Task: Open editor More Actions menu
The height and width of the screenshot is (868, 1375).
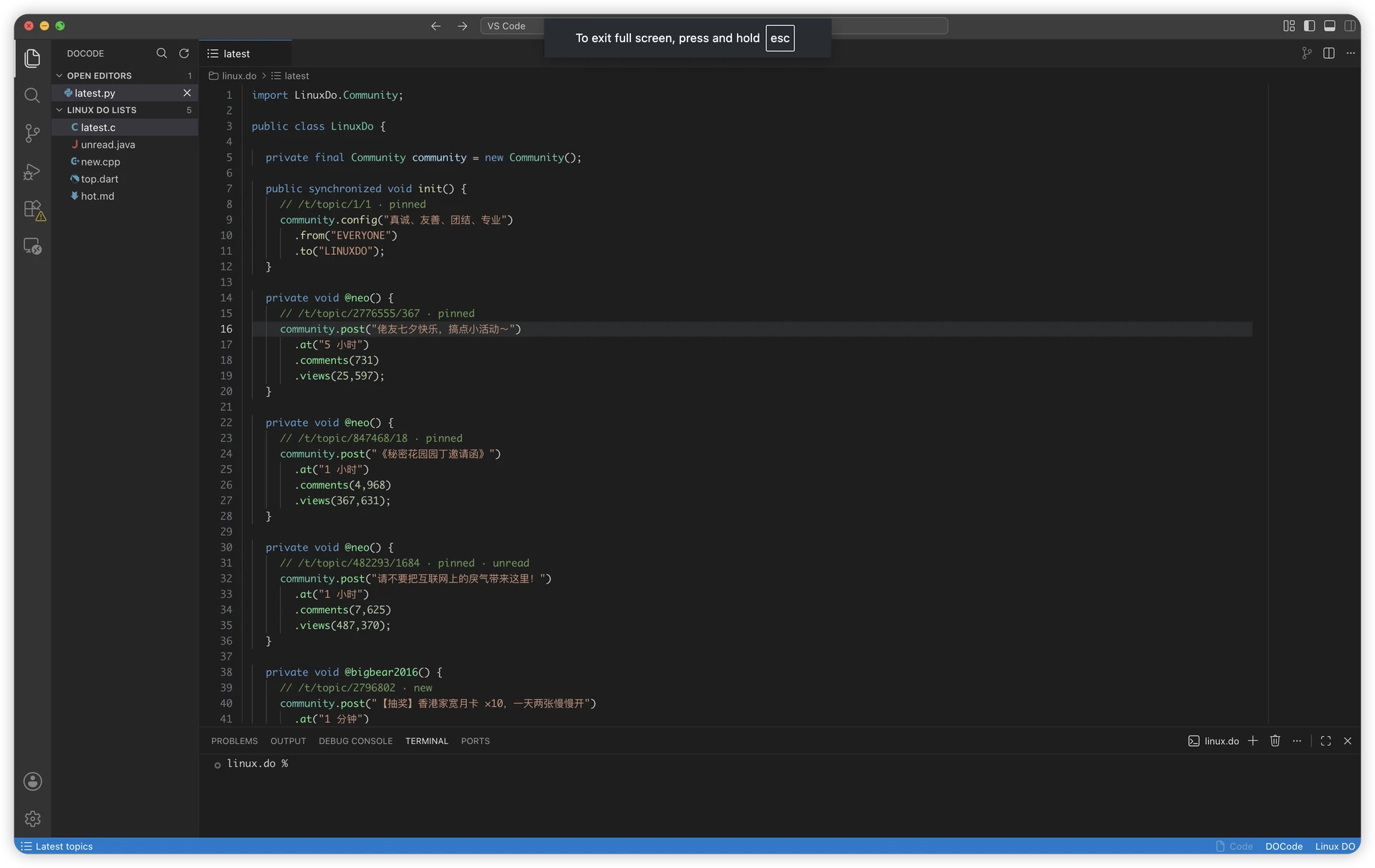Action: [1351, 53]
